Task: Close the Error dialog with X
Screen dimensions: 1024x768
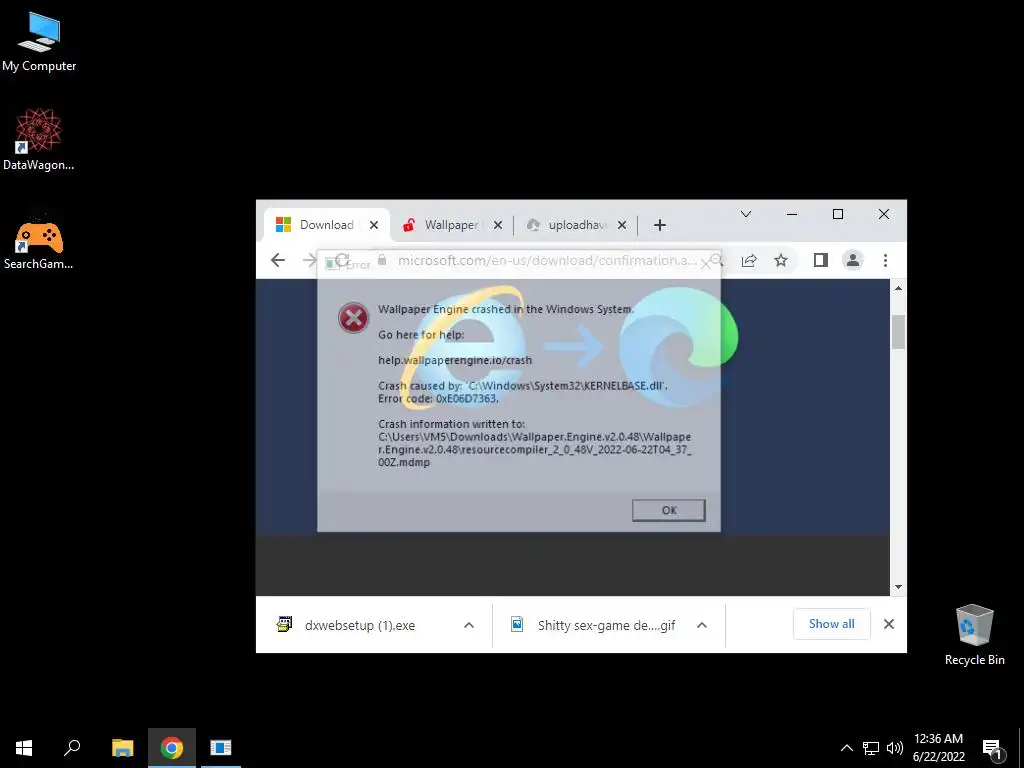Action: point(705,264)
